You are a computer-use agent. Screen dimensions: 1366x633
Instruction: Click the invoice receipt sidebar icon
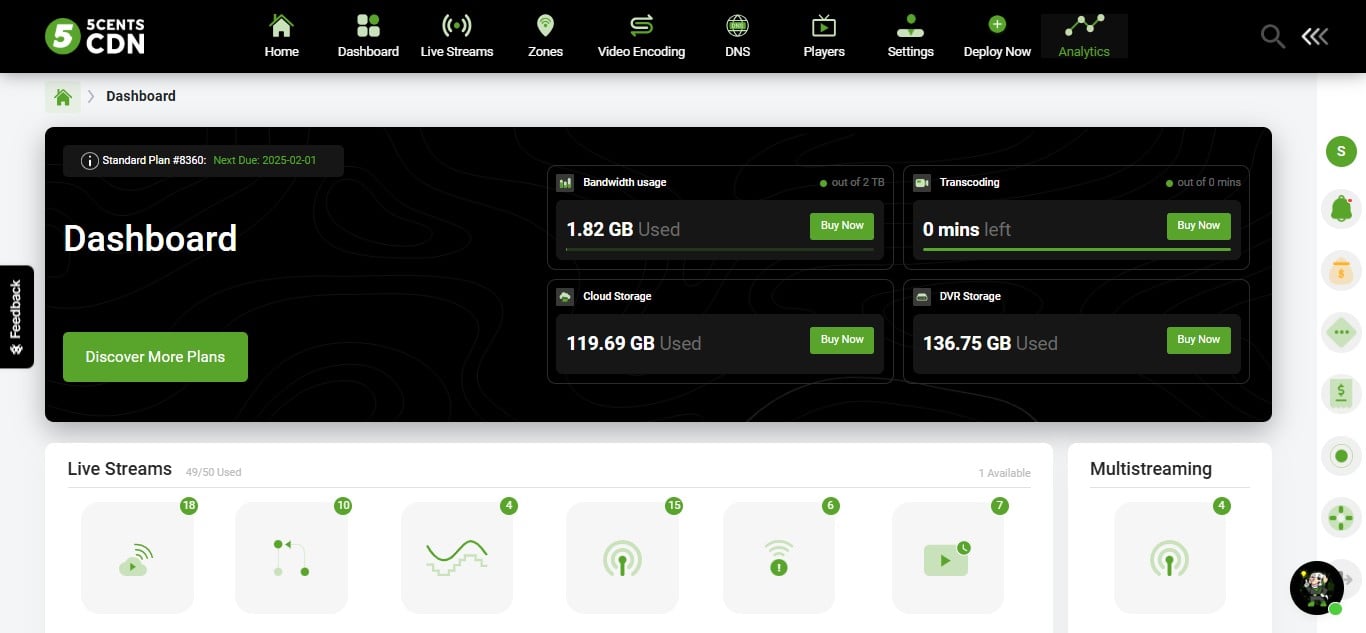coord(1341,394)
